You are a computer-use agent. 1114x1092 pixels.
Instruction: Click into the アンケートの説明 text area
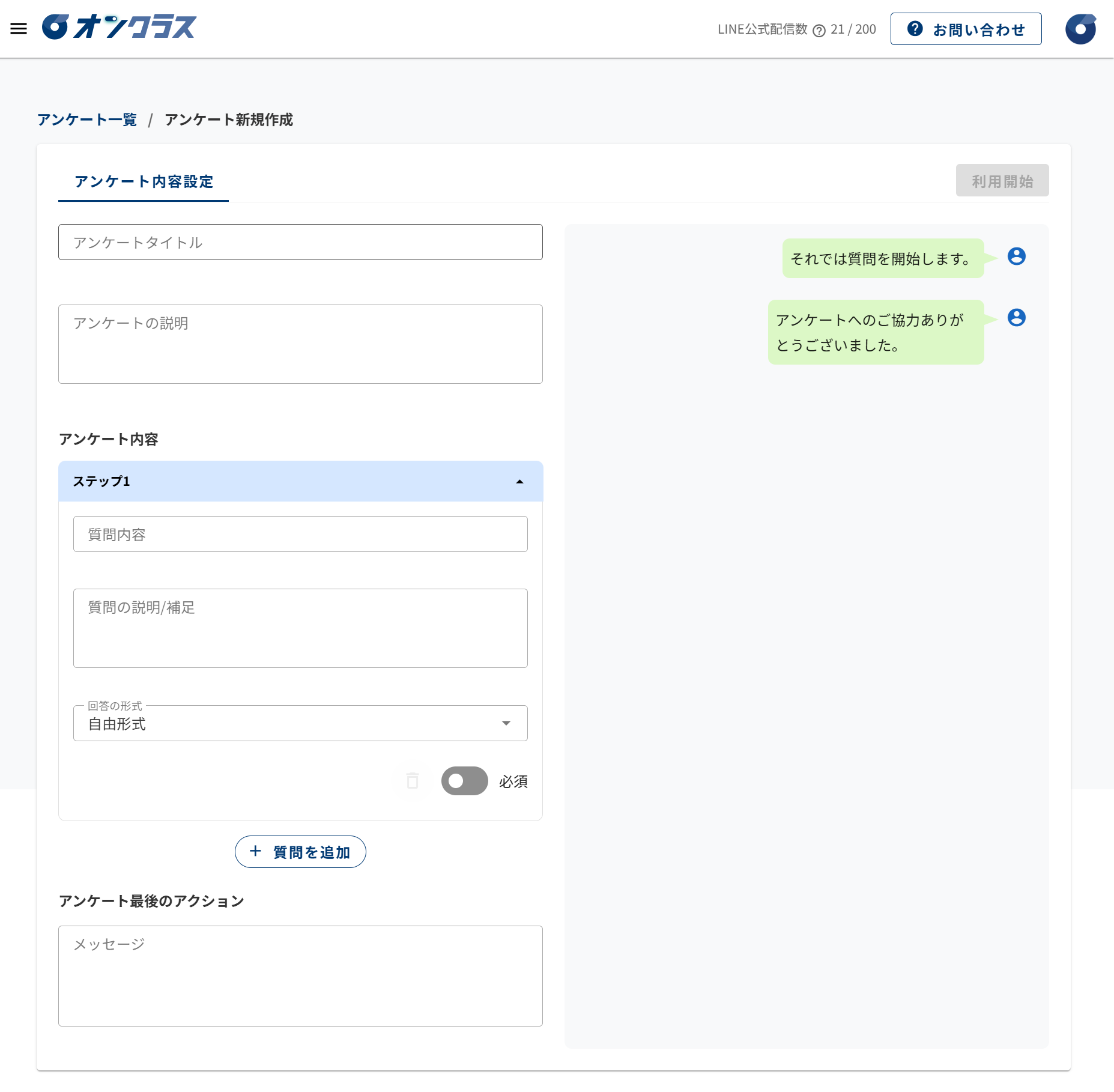click(300, 344)
